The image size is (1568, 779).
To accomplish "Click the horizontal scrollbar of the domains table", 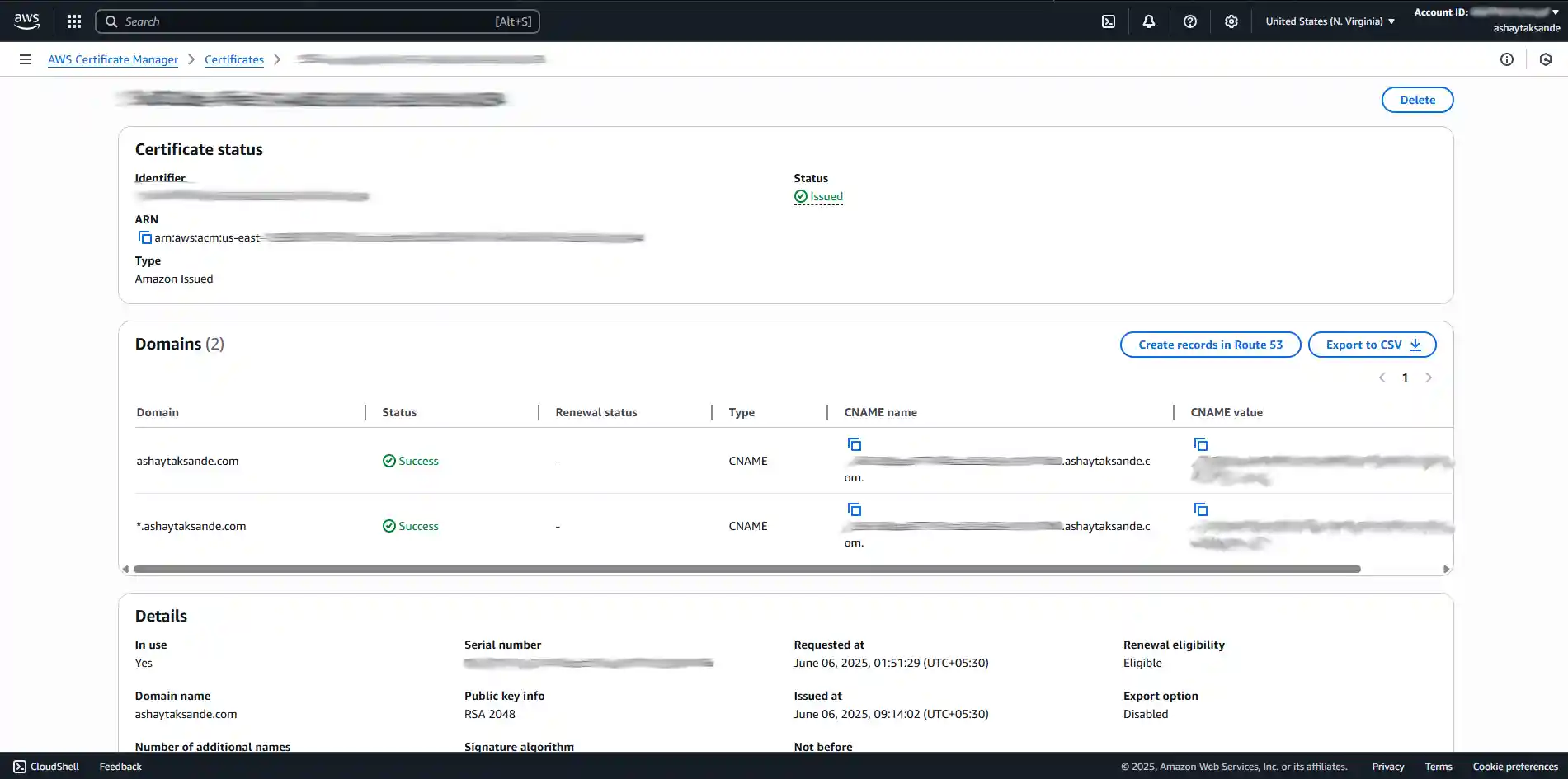I will [x=746, y=569].
